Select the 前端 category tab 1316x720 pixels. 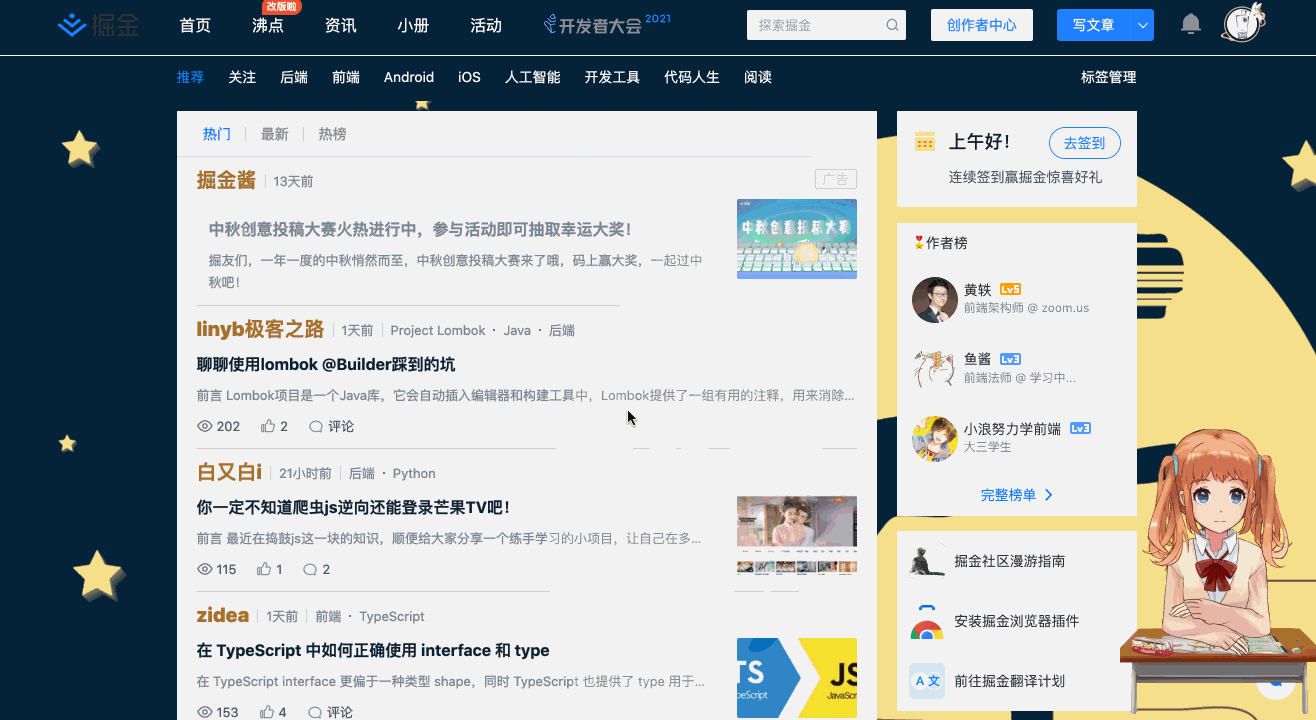[346, 77]
